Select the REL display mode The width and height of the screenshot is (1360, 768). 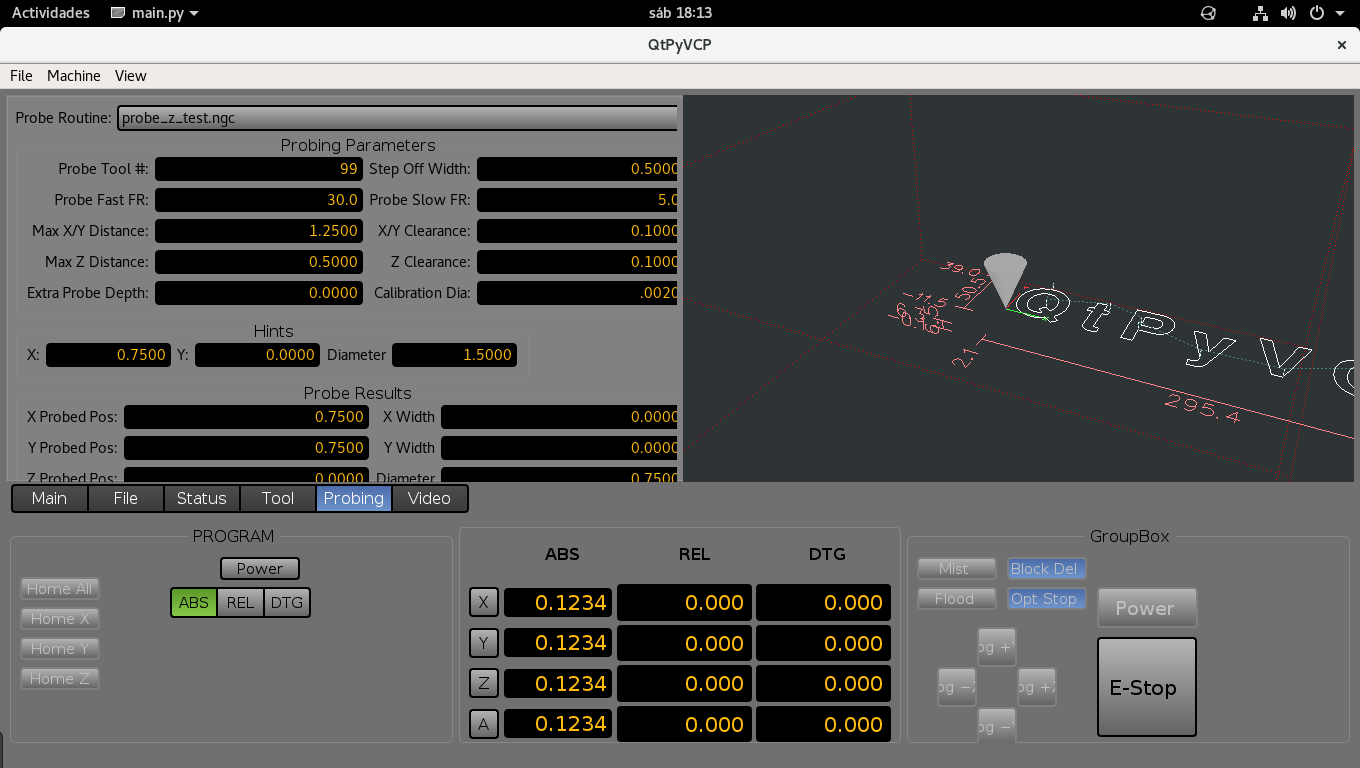pos(240,602)
